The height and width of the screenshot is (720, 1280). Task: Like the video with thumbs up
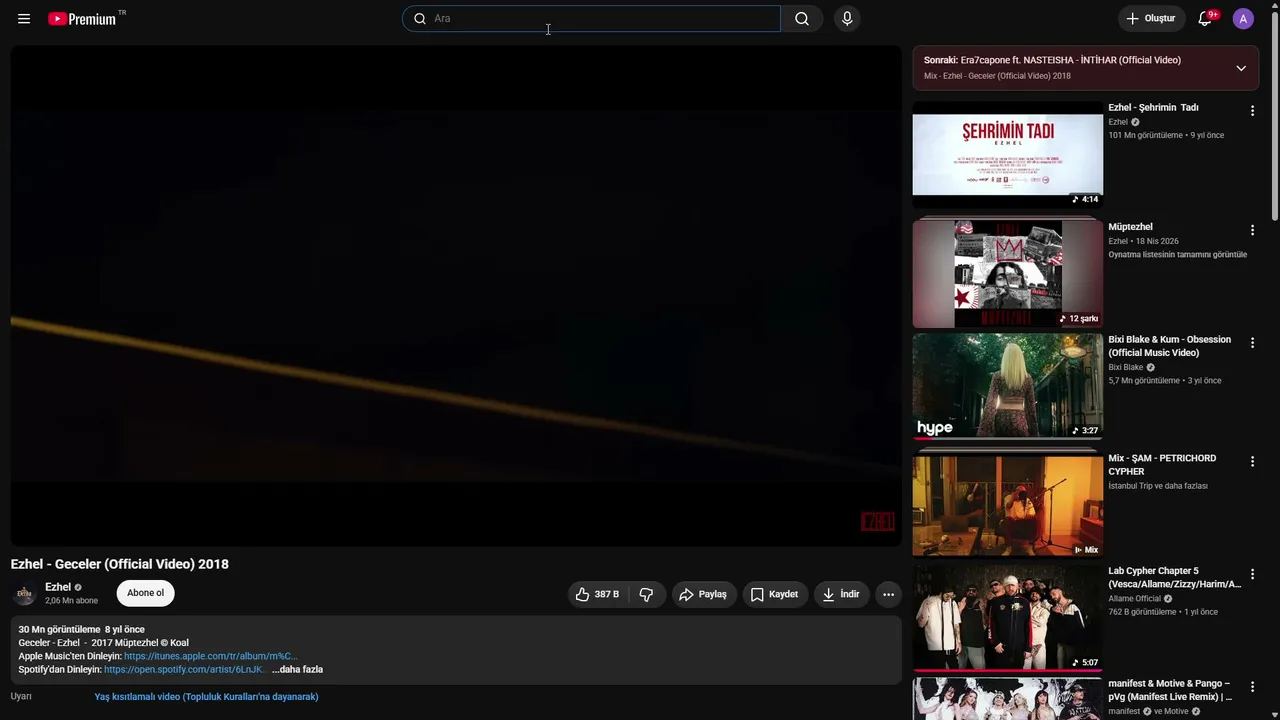pos(597,594)
